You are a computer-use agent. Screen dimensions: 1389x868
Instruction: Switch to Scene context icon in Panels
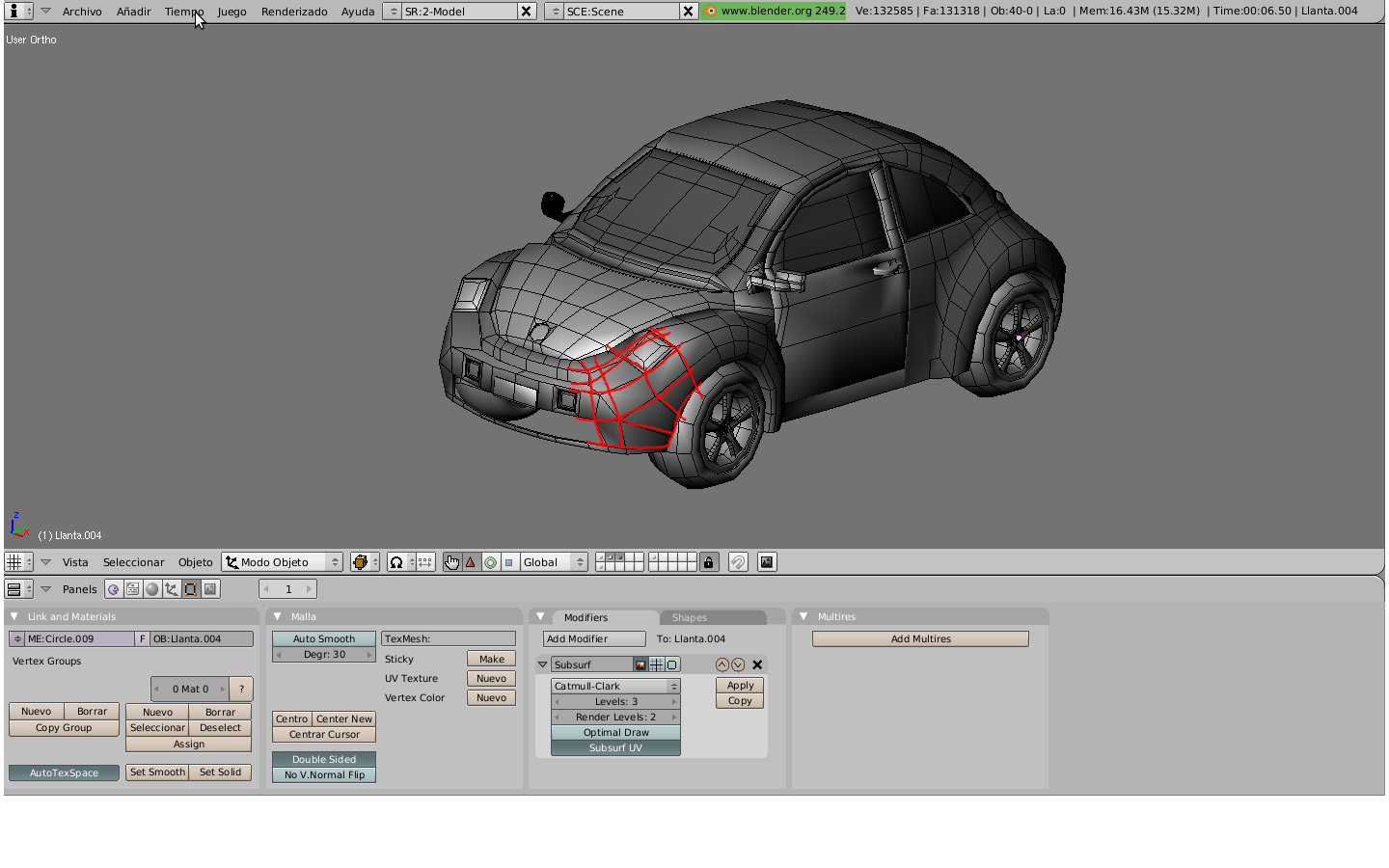210,589
